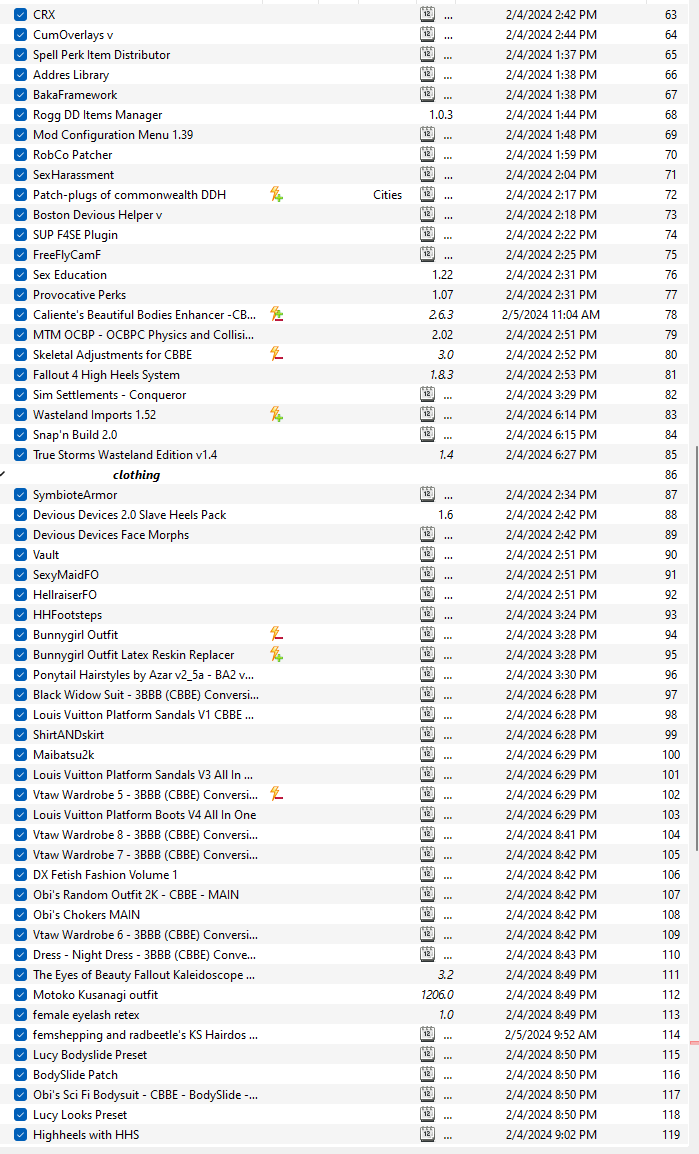Select Black Widow Suit 3BBB conversion mod
Screen dimensions: 699x1154
click(146, 694)
